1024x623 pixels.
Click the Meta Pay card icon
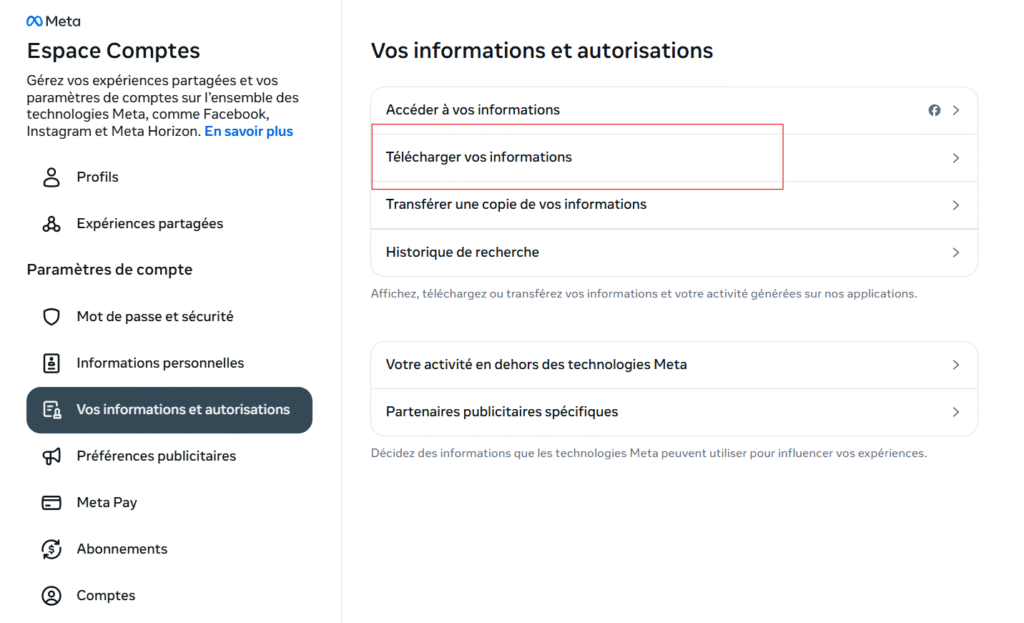[51, 503]
